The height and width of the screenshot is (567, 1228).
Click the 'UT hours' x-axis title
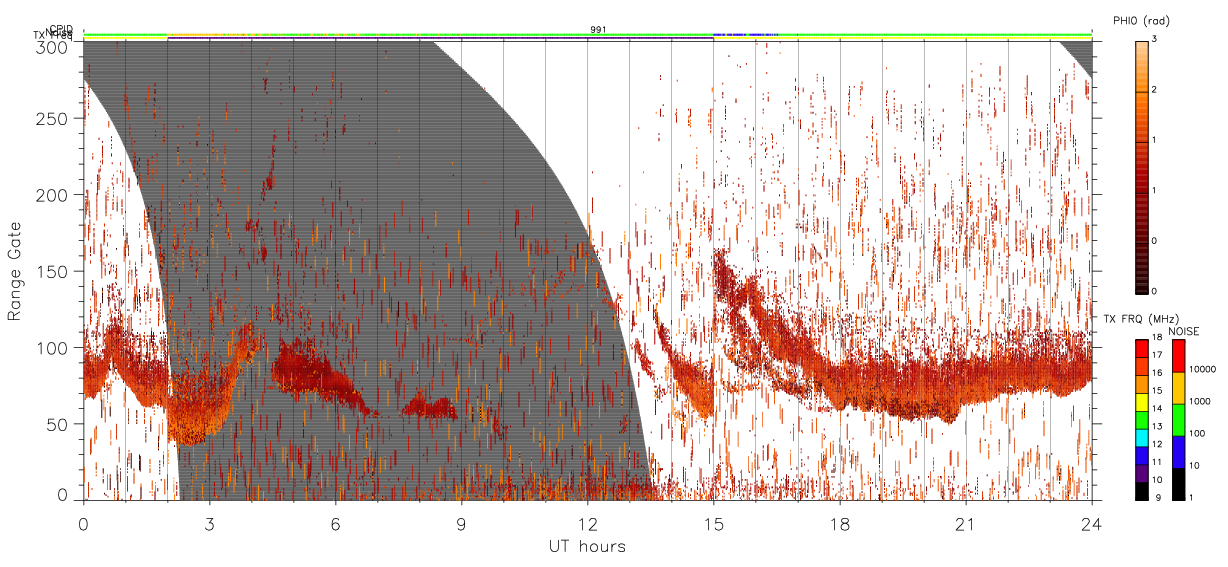(587, 547)
